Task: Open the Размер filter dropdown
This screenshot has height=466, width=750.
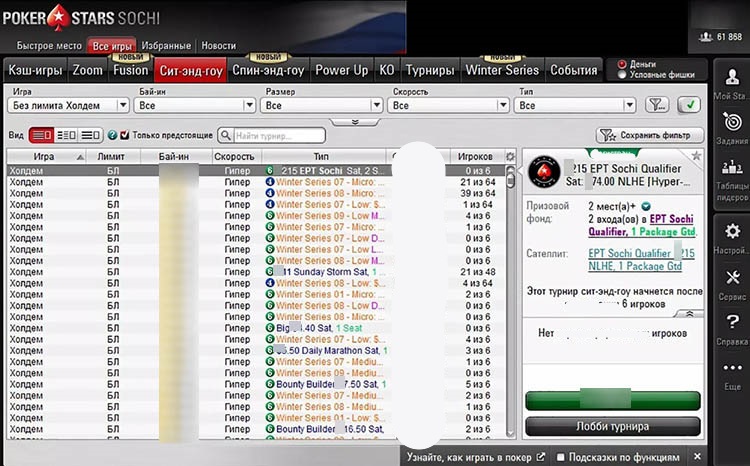Action: (x=322, y=105)
